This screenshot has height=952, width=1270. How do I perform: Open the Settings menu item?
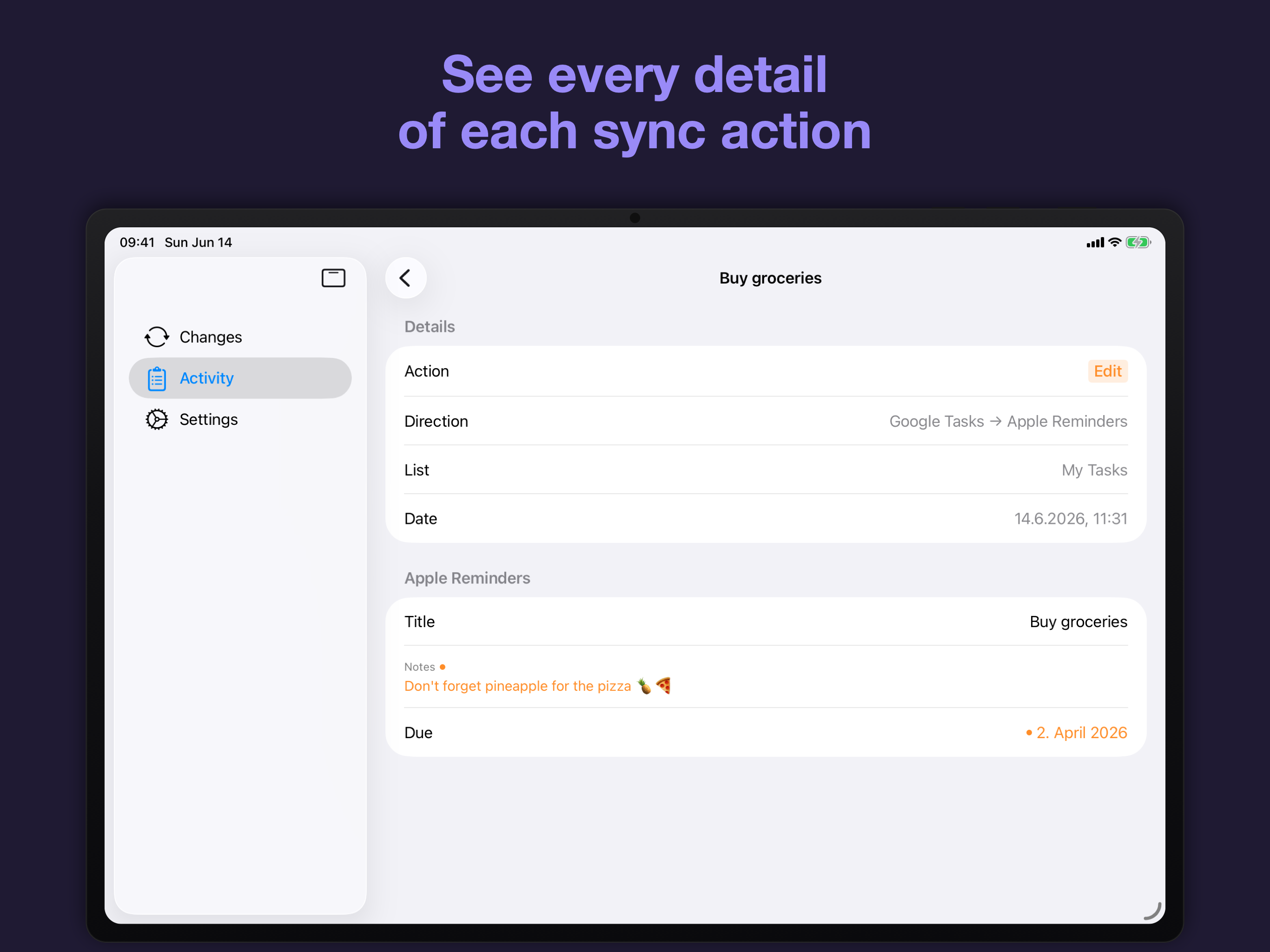coord(240,420)
